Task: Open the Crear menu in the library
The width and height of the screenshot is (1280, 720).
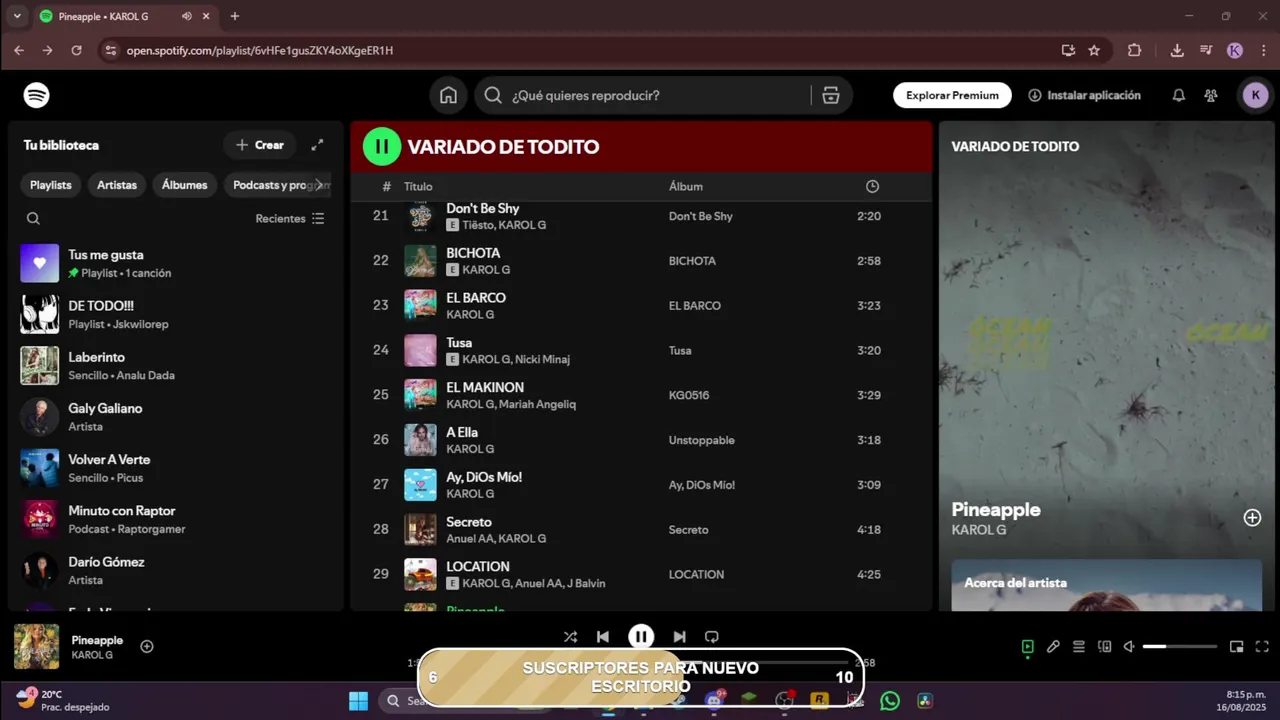Action: coord(259,145)
